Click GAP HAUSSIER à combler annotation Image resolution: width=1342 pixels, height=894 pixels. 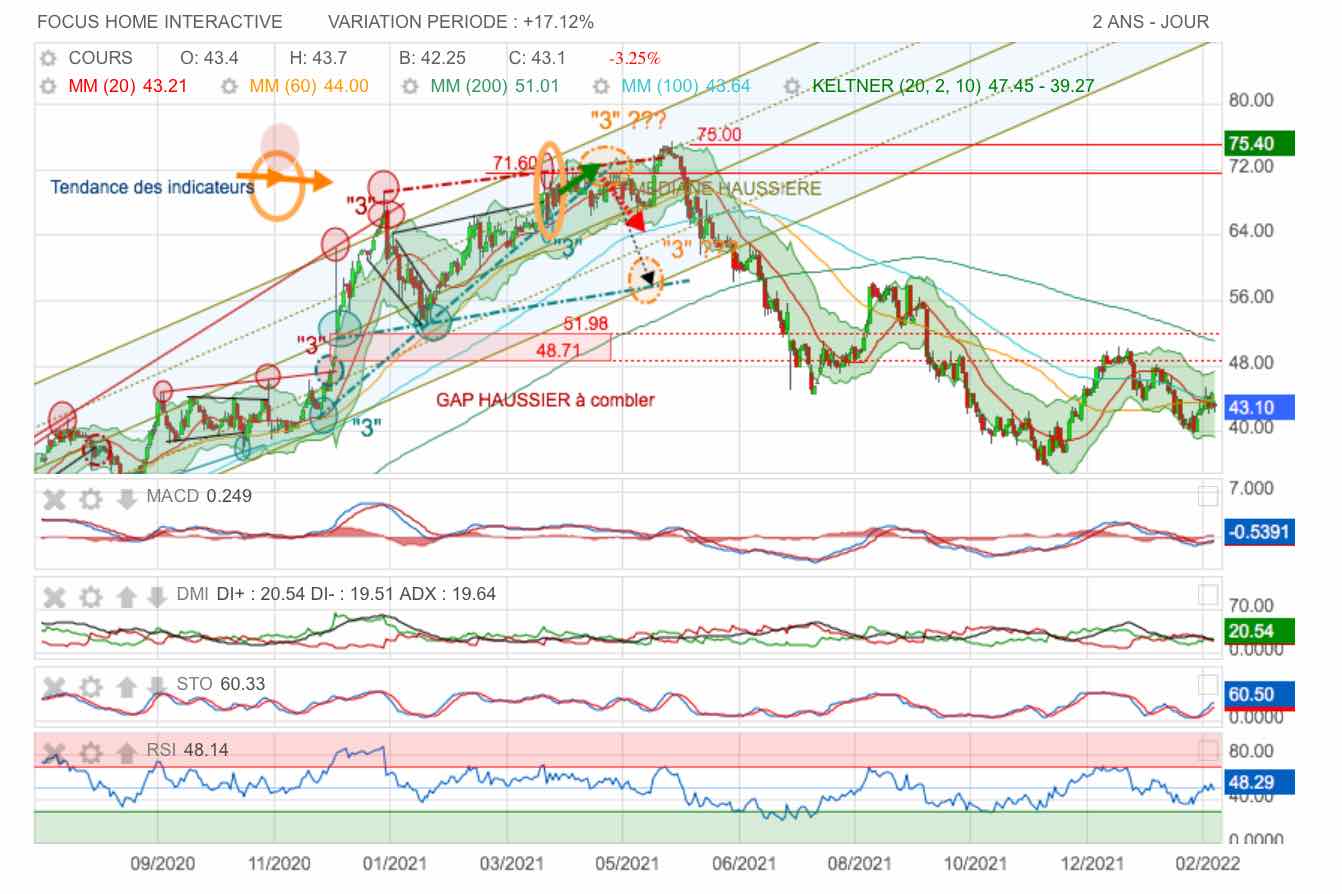[545, 400]
